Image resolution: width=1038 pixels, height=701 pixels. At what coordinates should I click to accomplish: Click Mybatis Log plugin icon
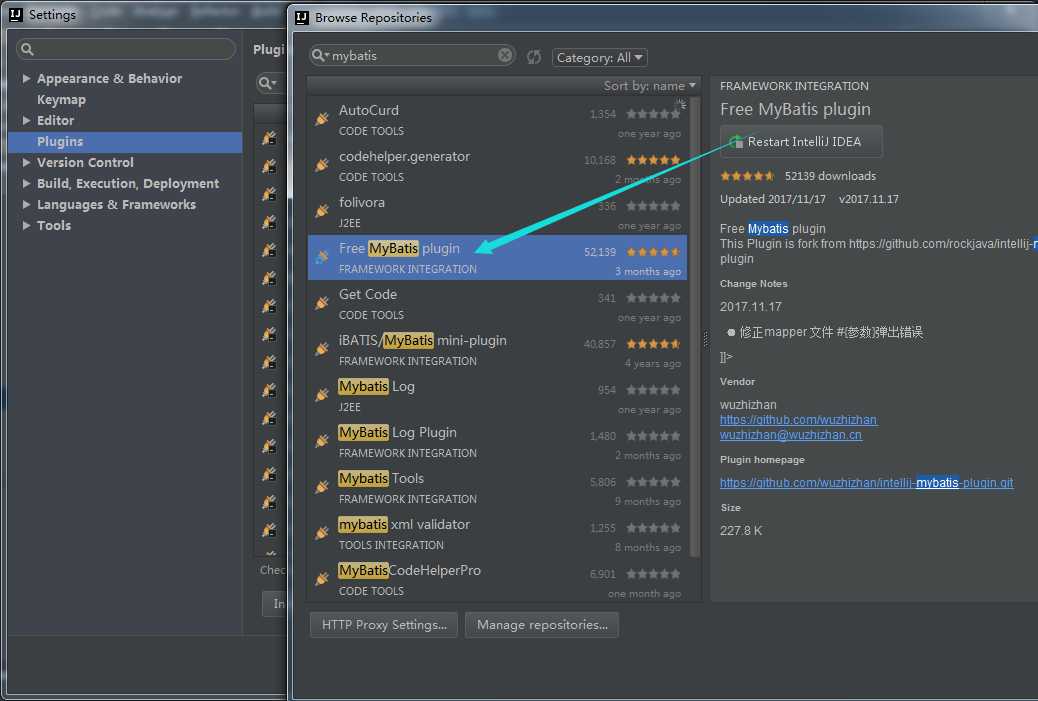coord(322,395)
